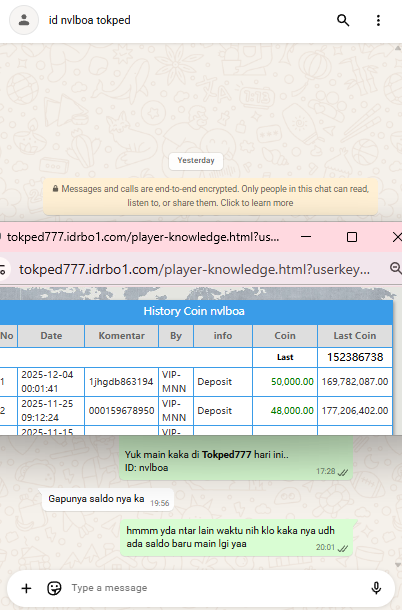This screenshot has height=610, width=402.
Task: Focus the Type a message field
Action: [218, 588]
